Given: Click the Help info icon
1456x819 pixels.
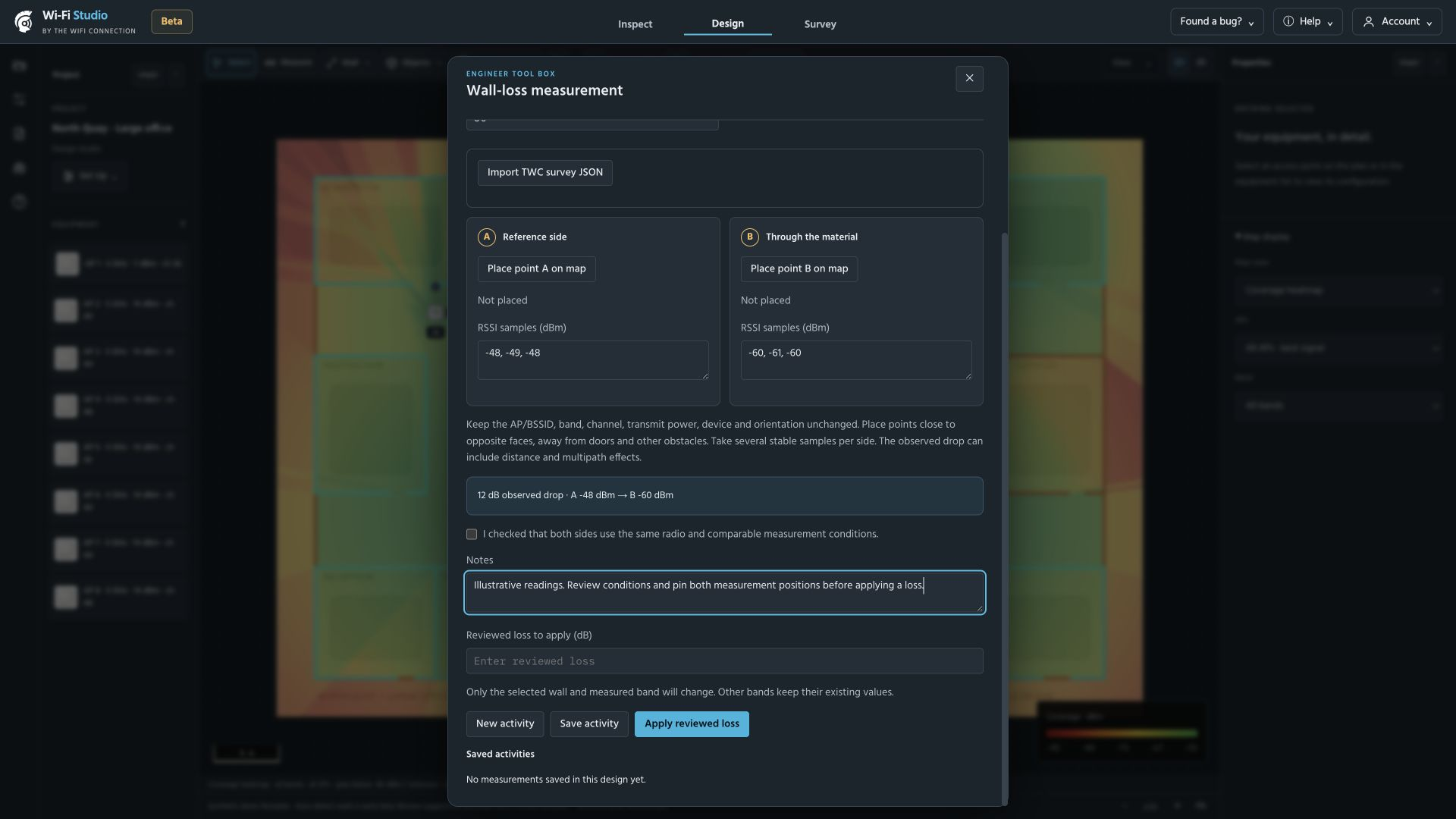Looking at the screenshot, I should [x=1288, y=21].
